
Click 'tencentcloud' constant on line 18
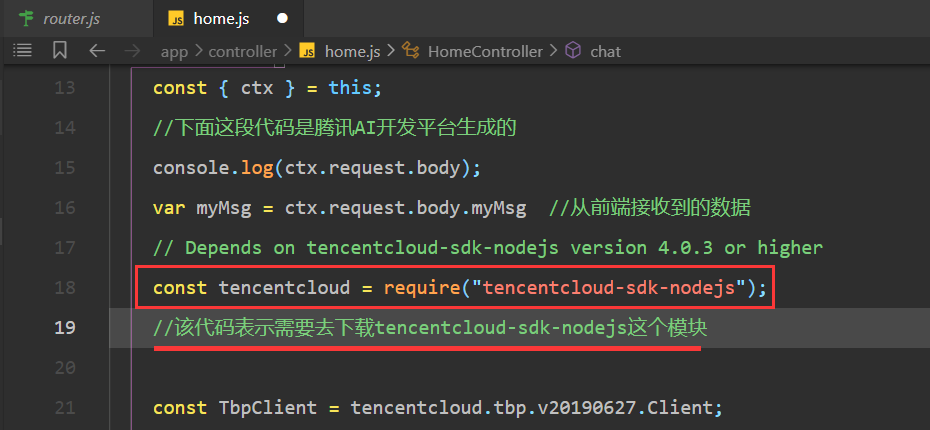[284, 288]
